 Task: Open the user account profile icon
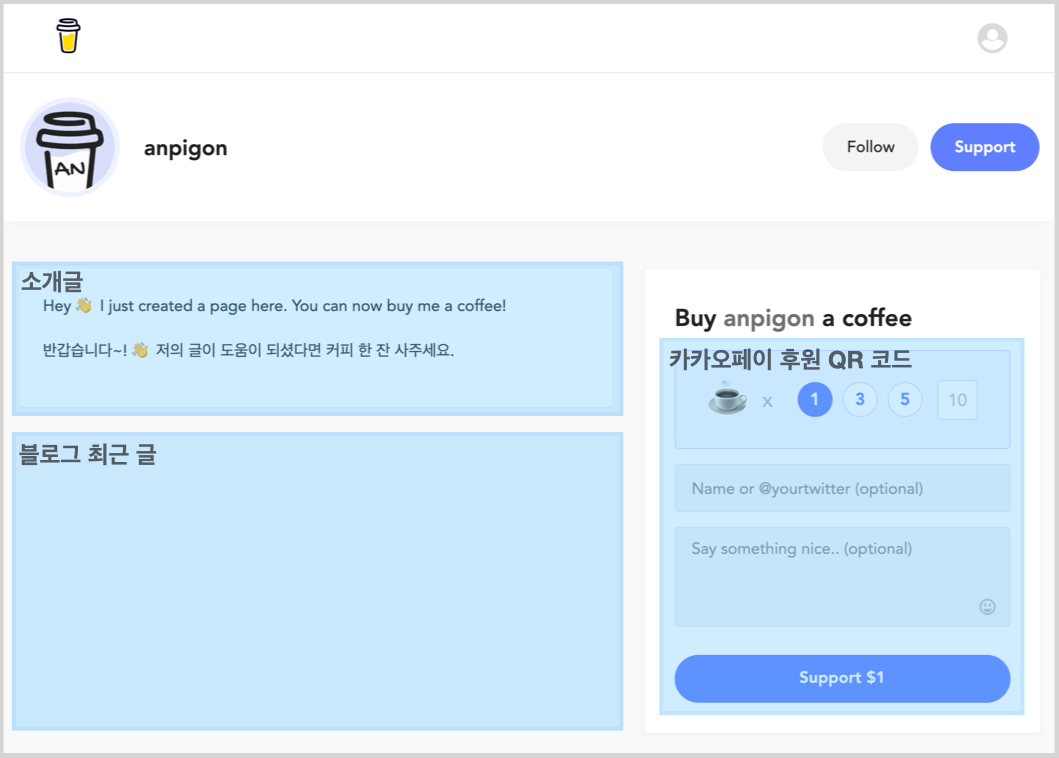[x=992, y=38]
